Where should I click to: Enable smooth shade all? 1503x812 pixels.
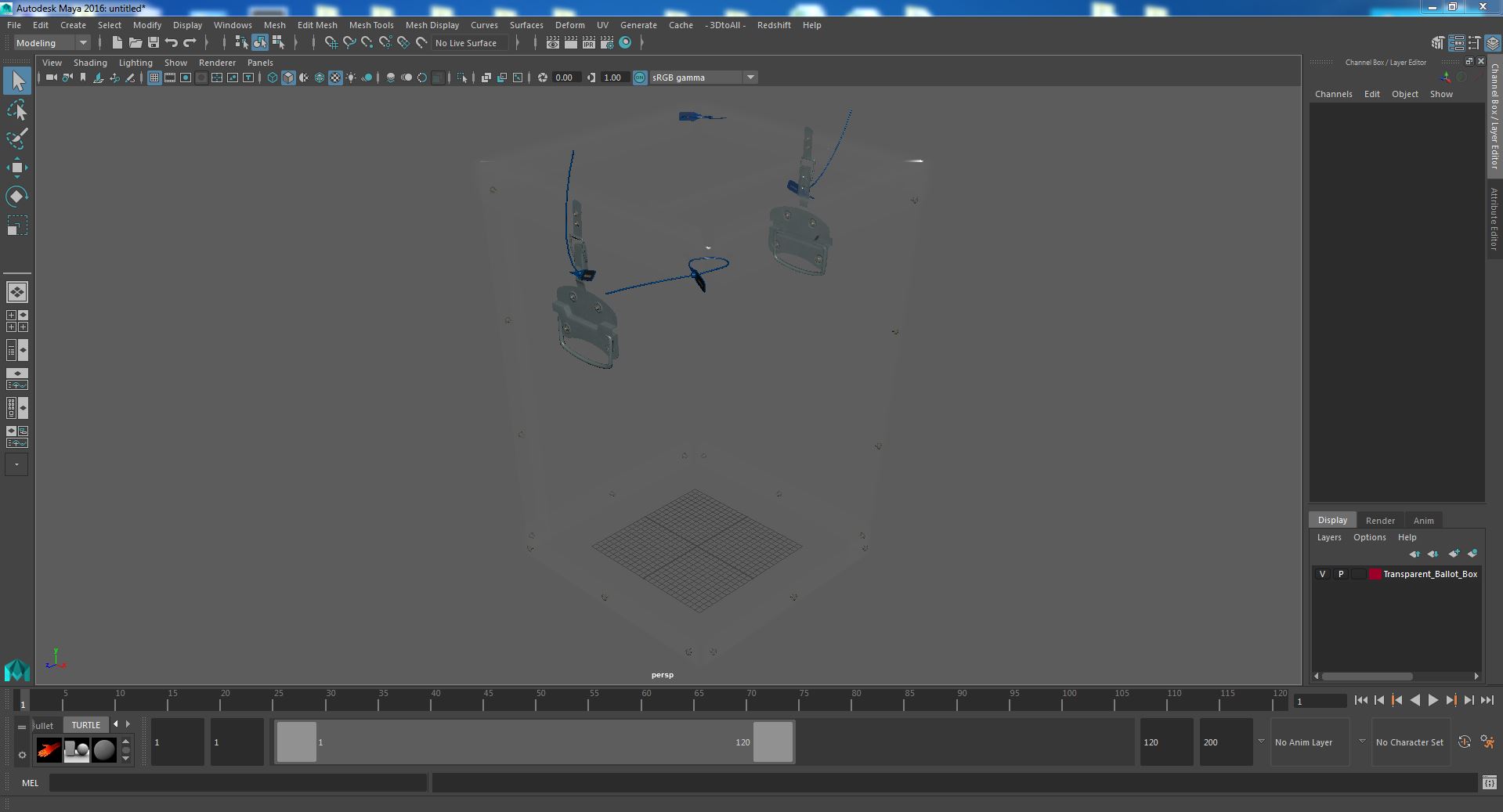pos(288,78)
